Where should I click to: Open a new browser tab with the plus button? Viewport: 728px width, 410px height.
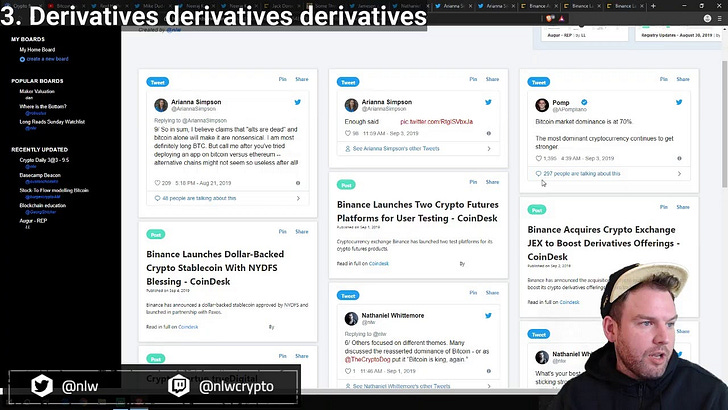pyautogui.click(x=653, y=6)
